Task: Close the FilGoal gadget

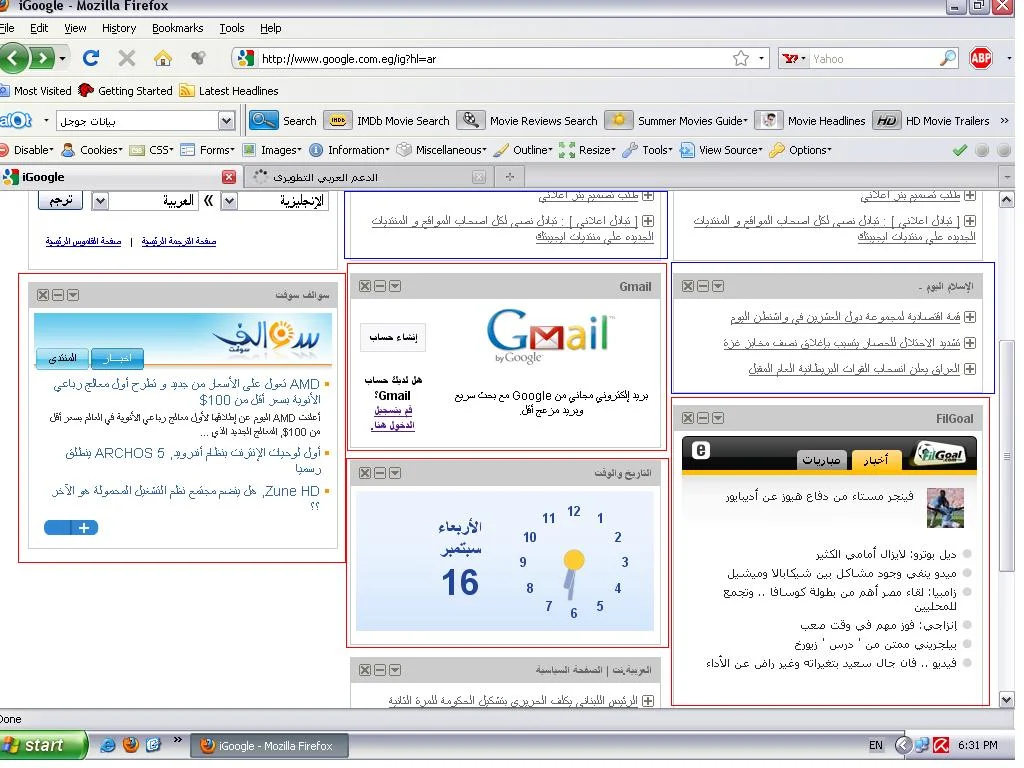Action: tap(688, 418)
